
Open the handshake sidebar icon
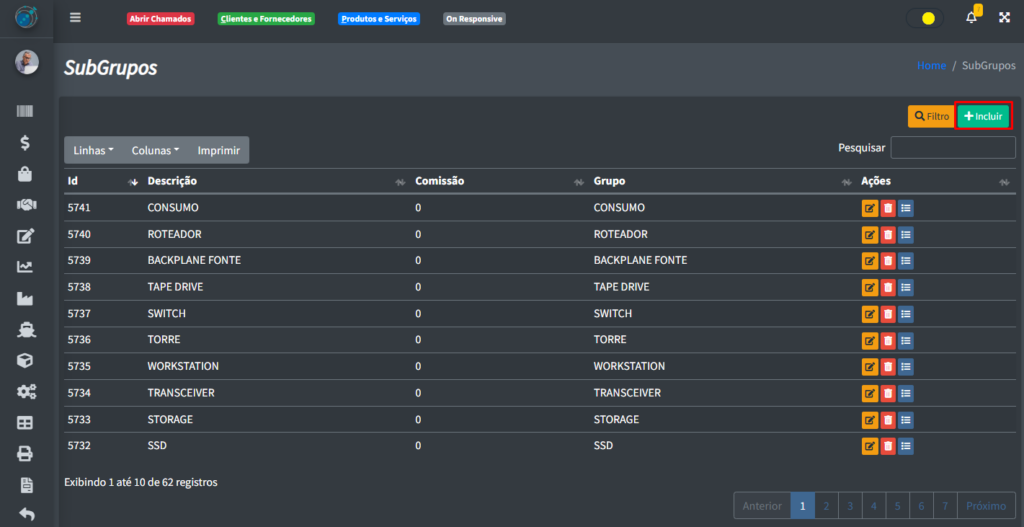pos(26,204)
